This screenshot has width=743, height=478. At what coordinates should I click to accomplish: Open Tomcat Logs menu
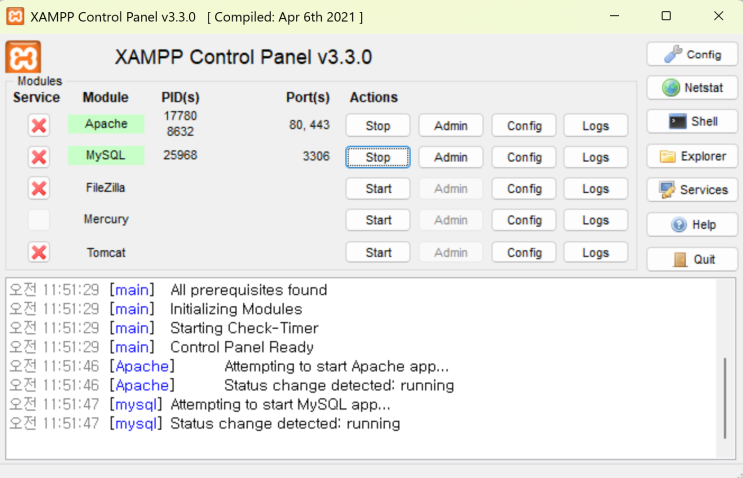point(596,253)
